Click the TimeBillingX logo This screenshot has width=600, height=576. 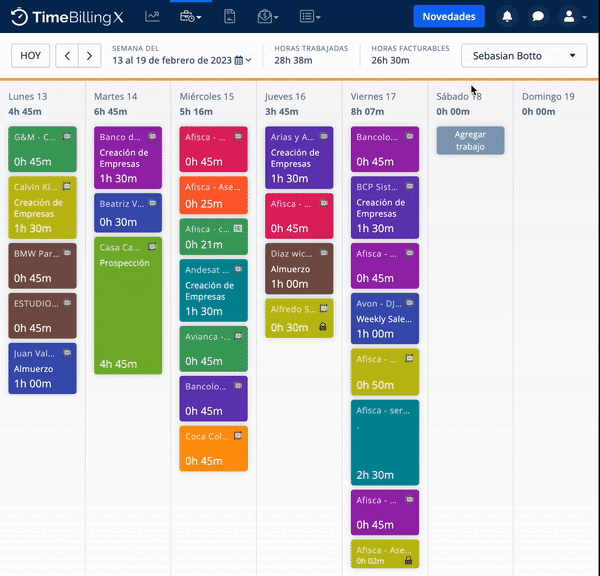tap(67, 17)
